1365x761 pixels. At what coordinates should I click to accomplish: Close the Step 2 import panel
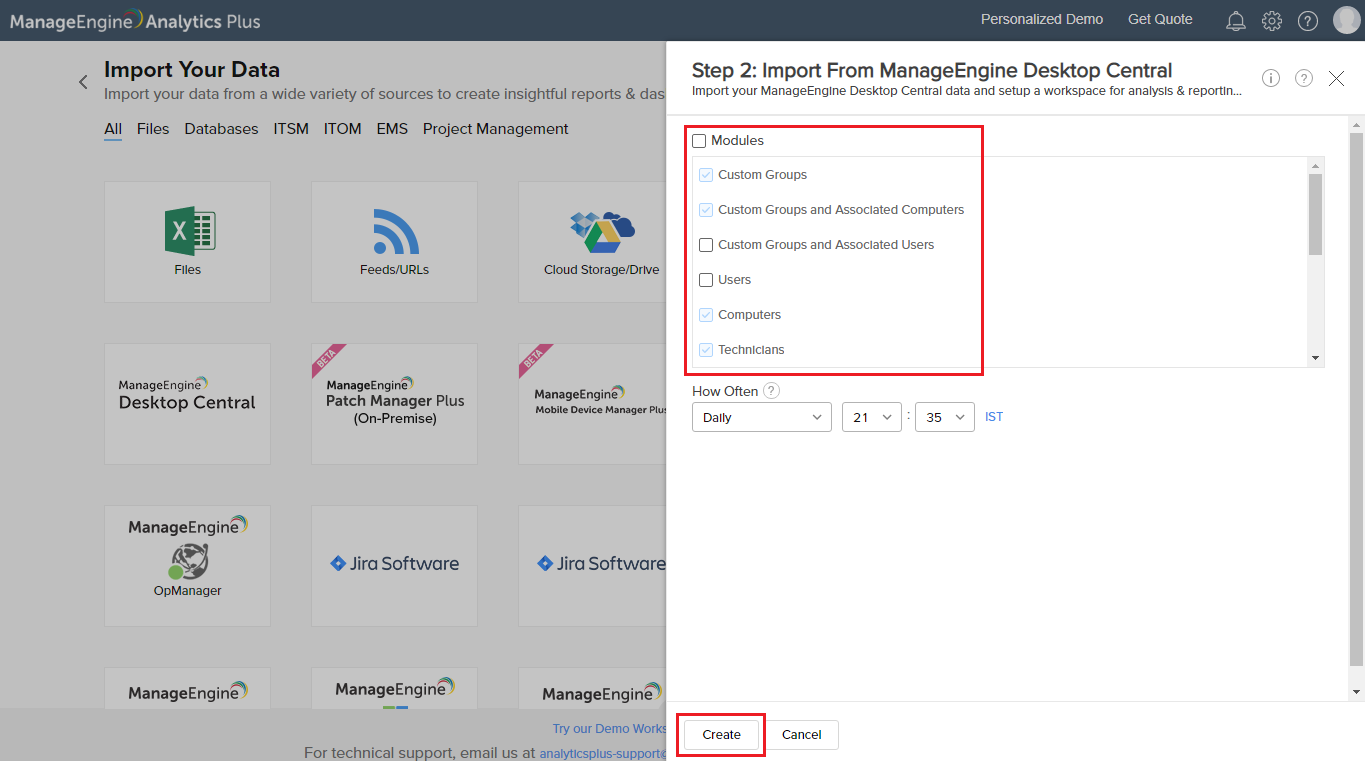[x=1336, y=78]
